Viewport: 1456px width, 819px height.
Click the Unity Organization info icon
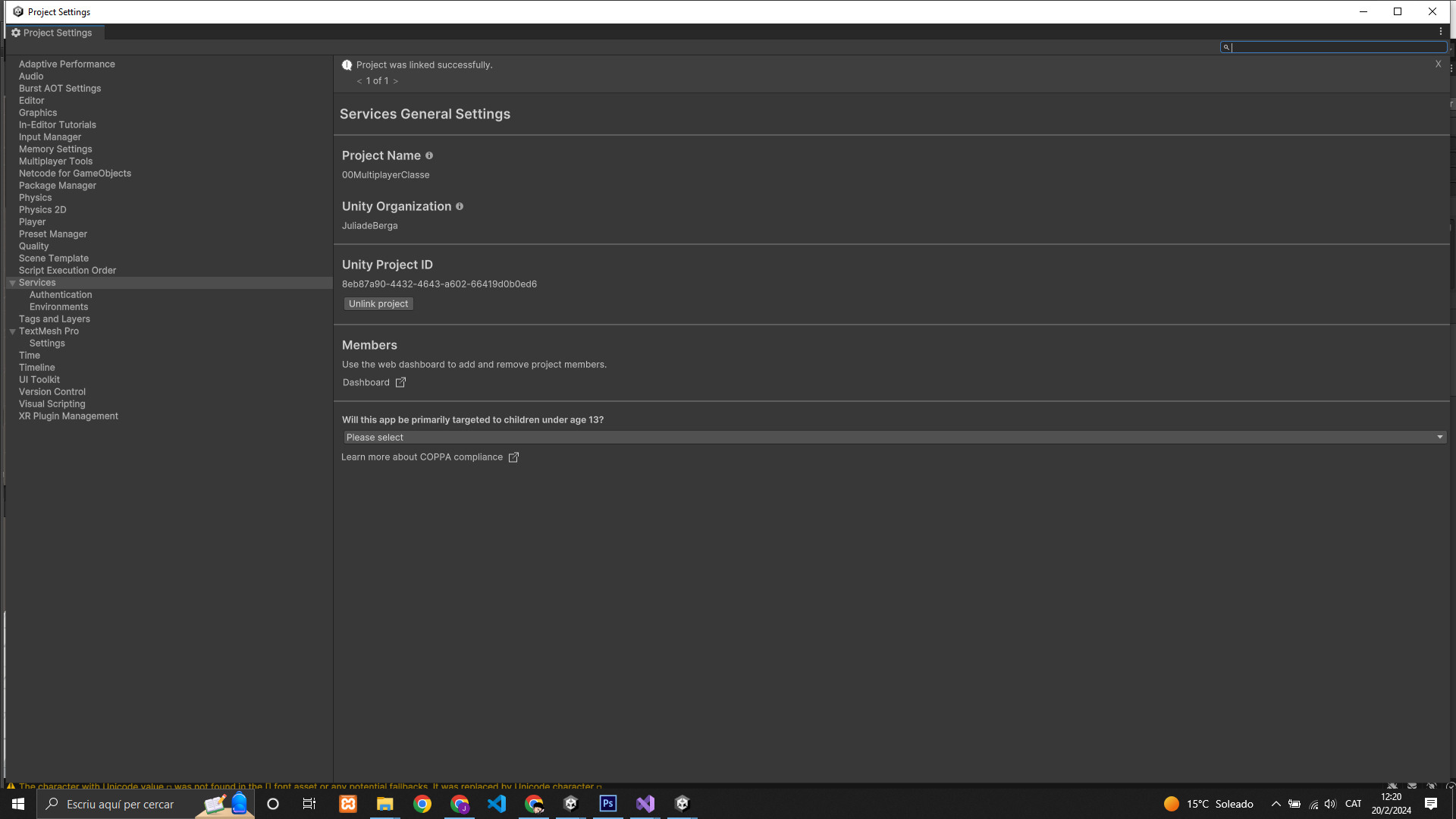tap(460, 206)
